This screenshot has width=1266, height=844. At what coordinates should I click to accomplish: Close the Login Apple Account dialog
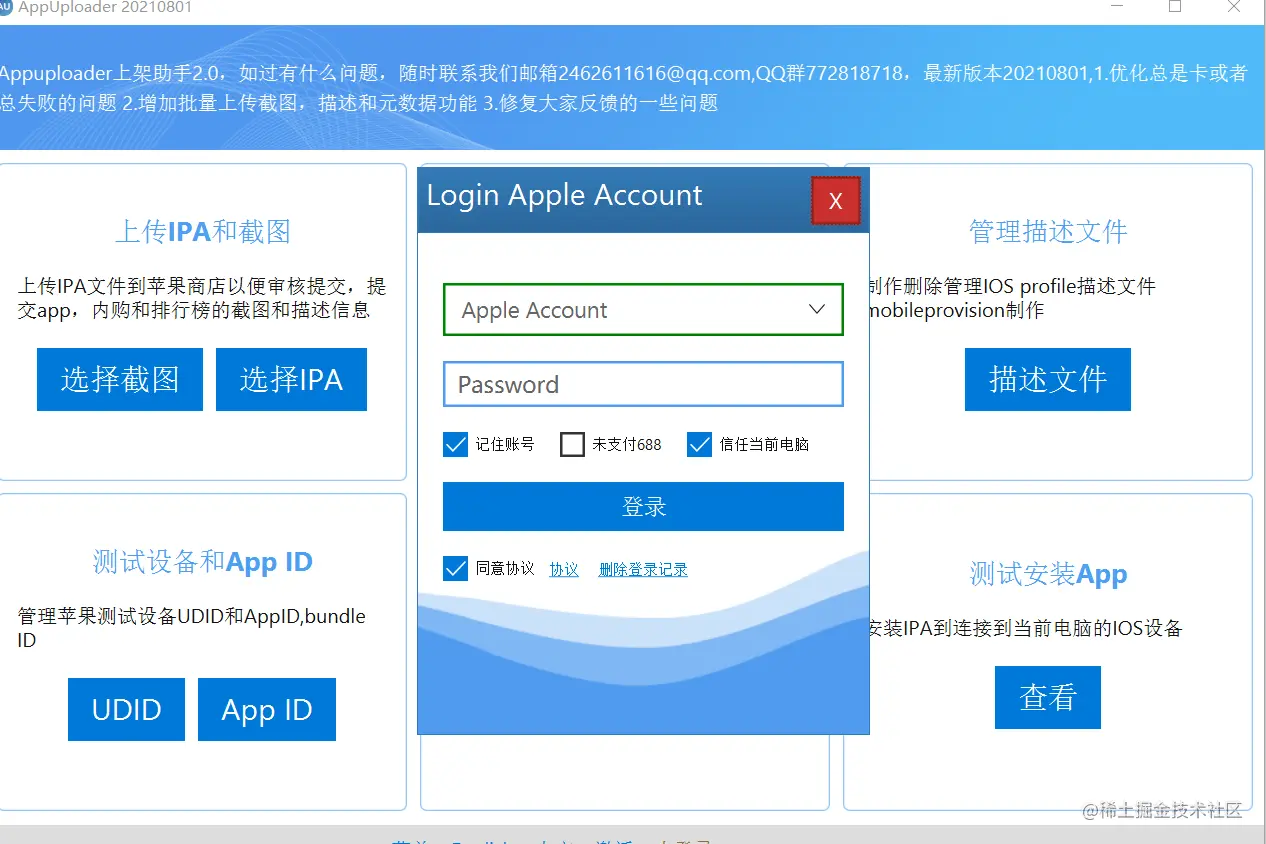836,200
